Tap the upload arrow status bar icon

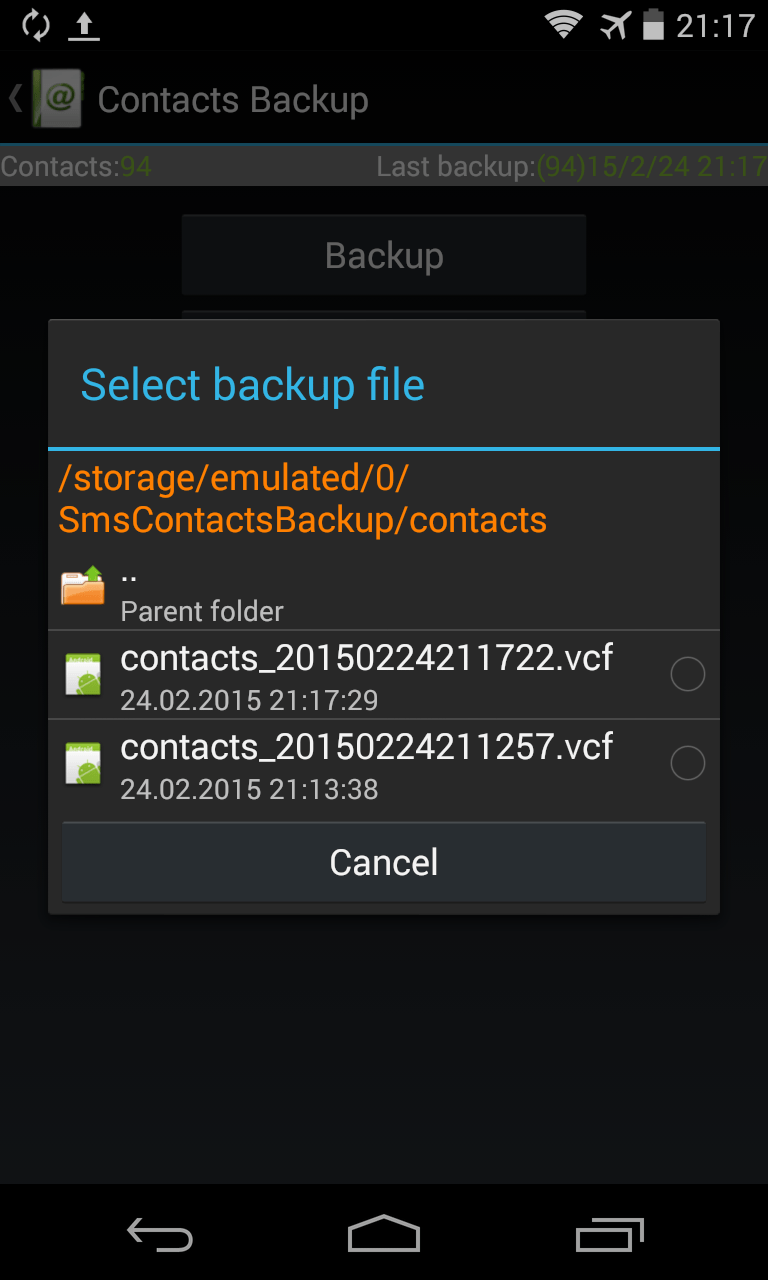click(x=84, y=26)
